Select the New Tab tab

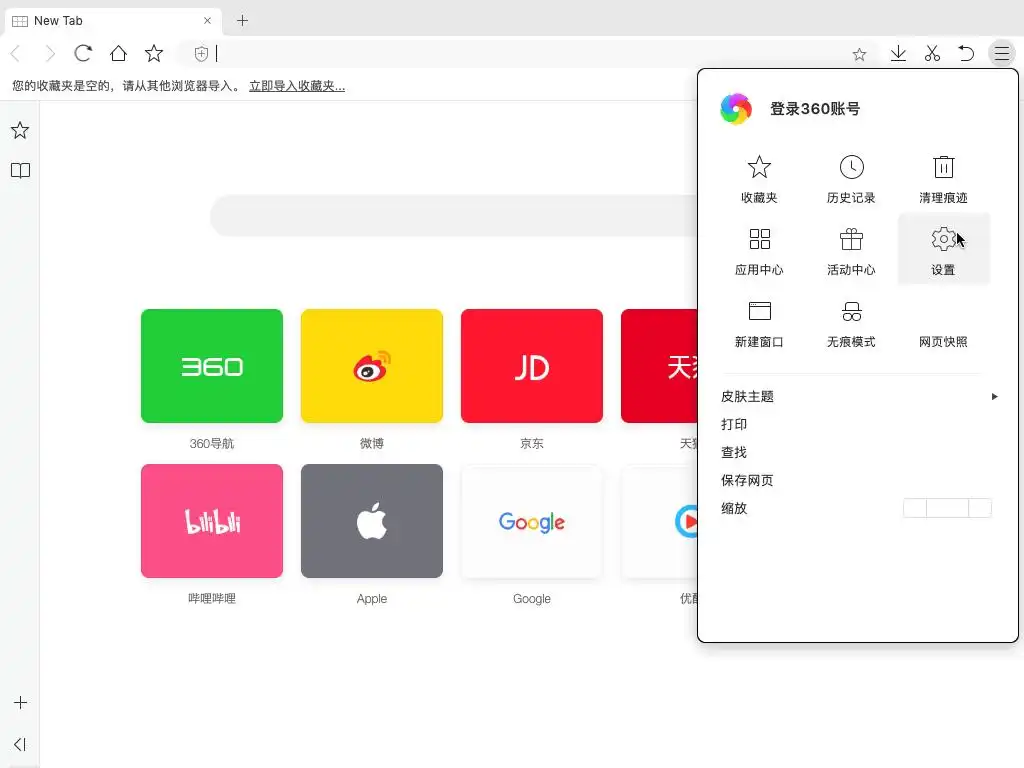[113, 21]
